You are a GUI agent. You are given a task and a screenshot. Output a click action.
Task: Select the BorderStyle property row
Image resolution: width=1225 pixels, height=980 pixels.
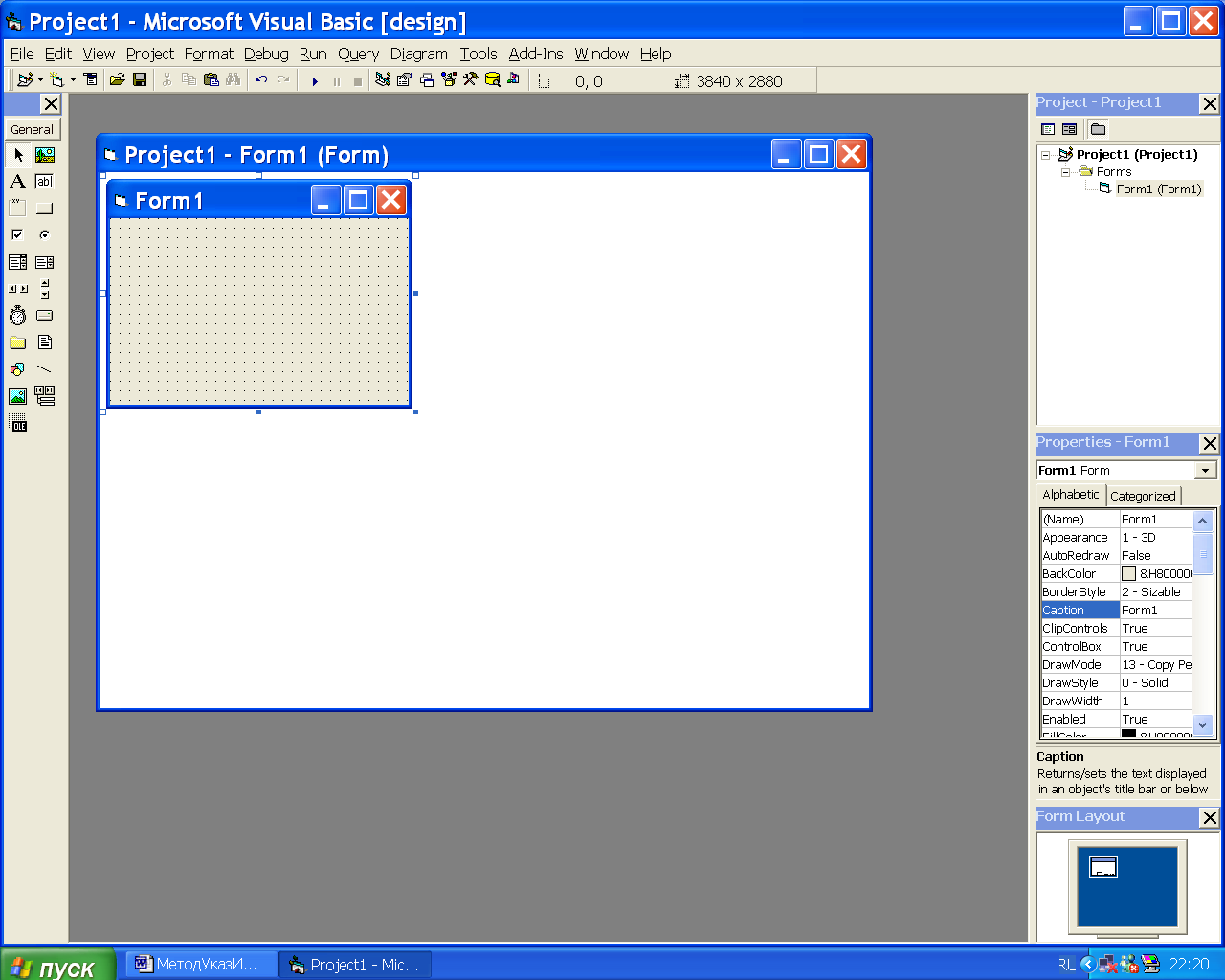click(1117, 591)
